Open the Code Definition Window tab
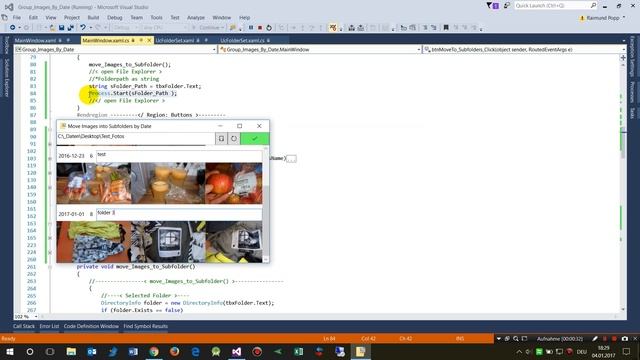The width and height of the screenshot is (640, 360). point(91,326)
